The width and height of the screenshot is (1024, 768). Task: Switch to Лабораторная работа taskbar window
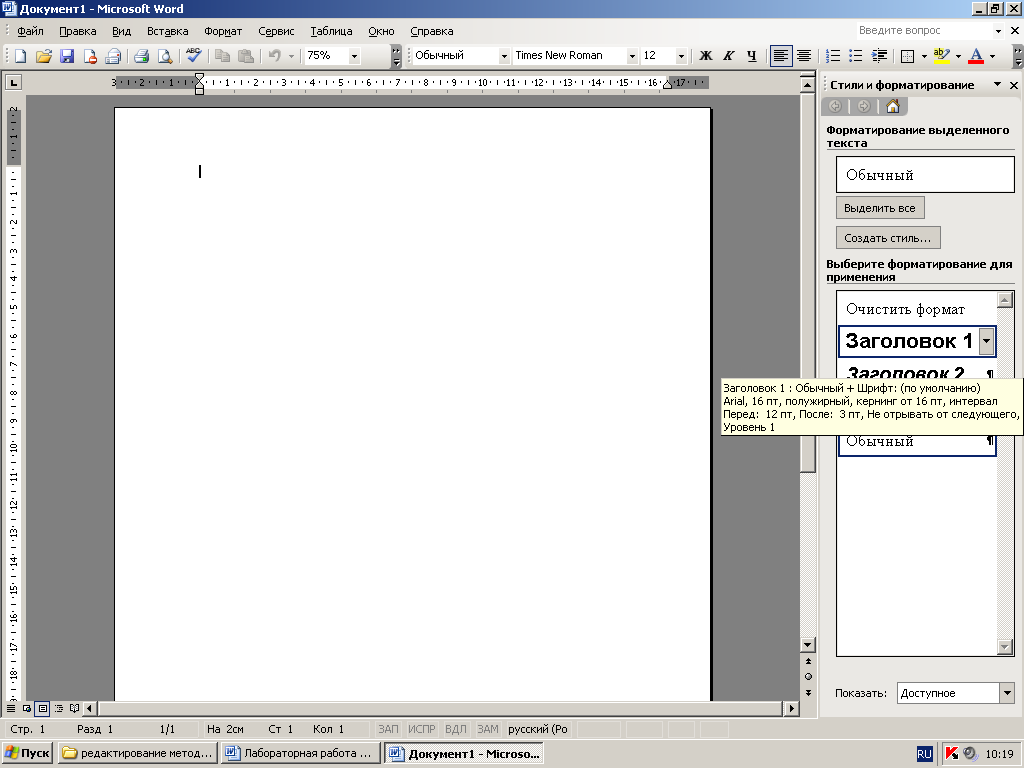pyautogui.click(x=300, y=753)
